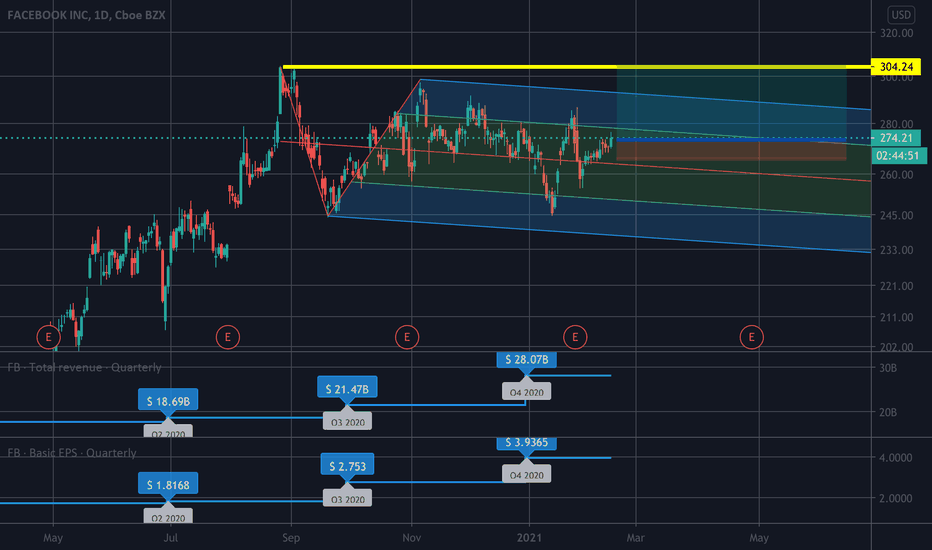Click the $ 2.753 EPS label
The image size is (932, 550).
pyautogui.click(x=348, y=466)
